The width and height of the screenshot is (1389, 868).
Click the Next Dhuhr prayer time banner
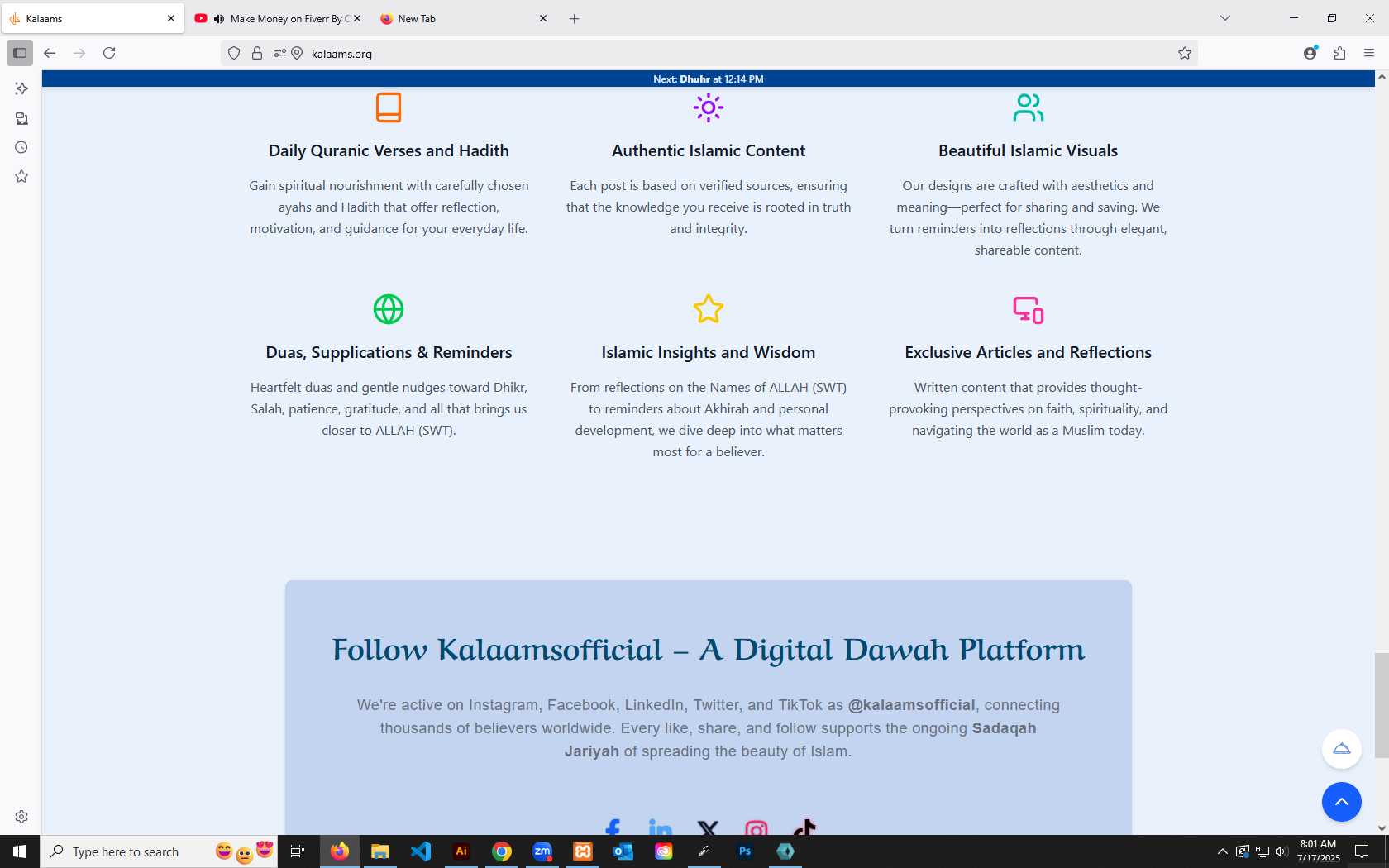pos(709,79)
